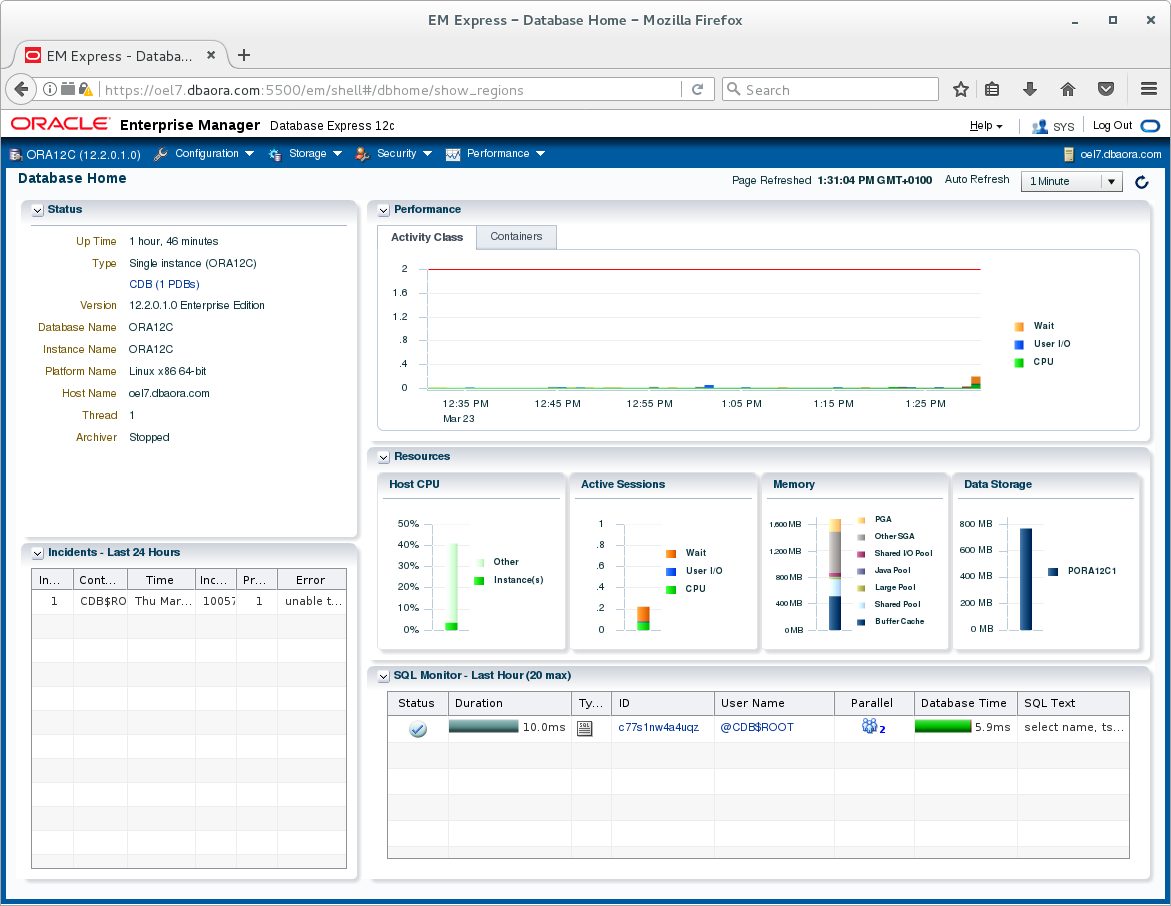The width and height of the screenshot is (1171, 906).
Task: Click the SQL text 'select name, ts...' cell
Action: (1073, 727)
